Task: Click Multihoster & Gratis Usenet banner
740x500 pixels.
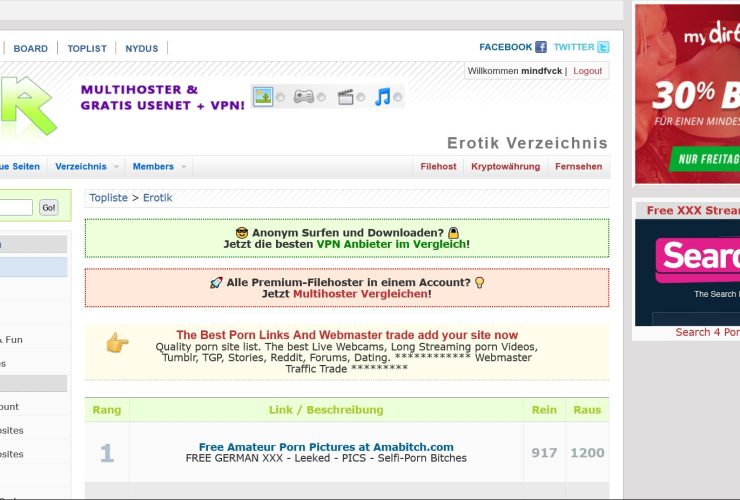Action: (162, 97)
